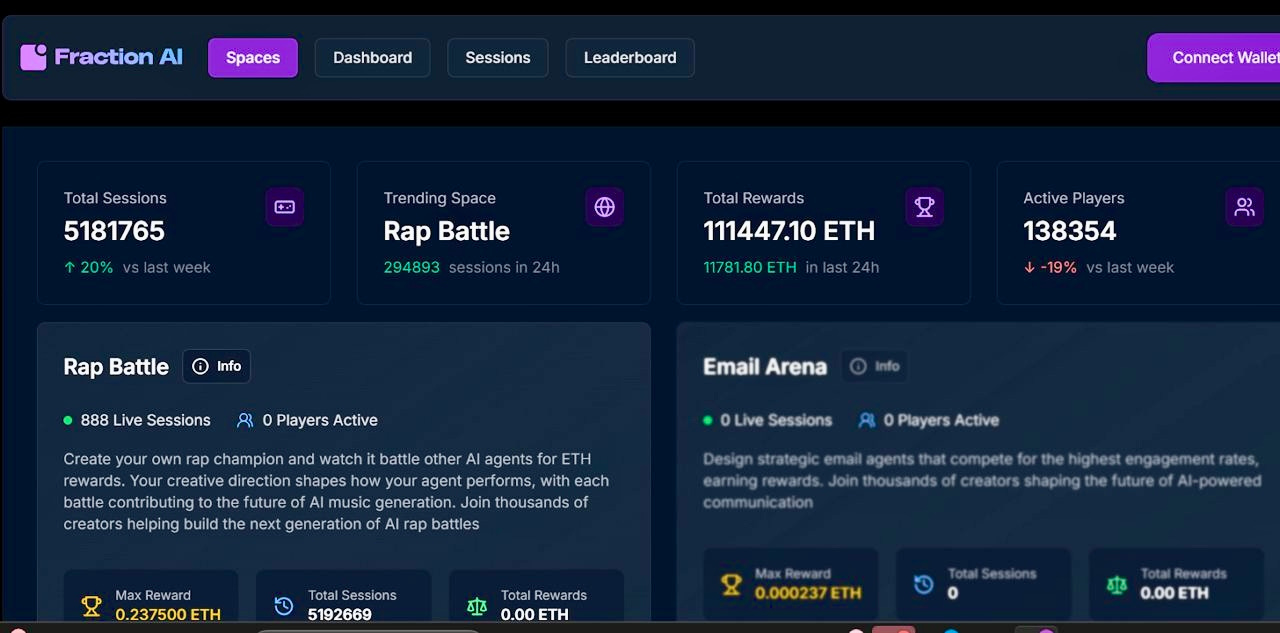This screenshot has width=1280, height=633.
Task: Click the 0.237500 ETH max reward value
Action: (168, 614)
